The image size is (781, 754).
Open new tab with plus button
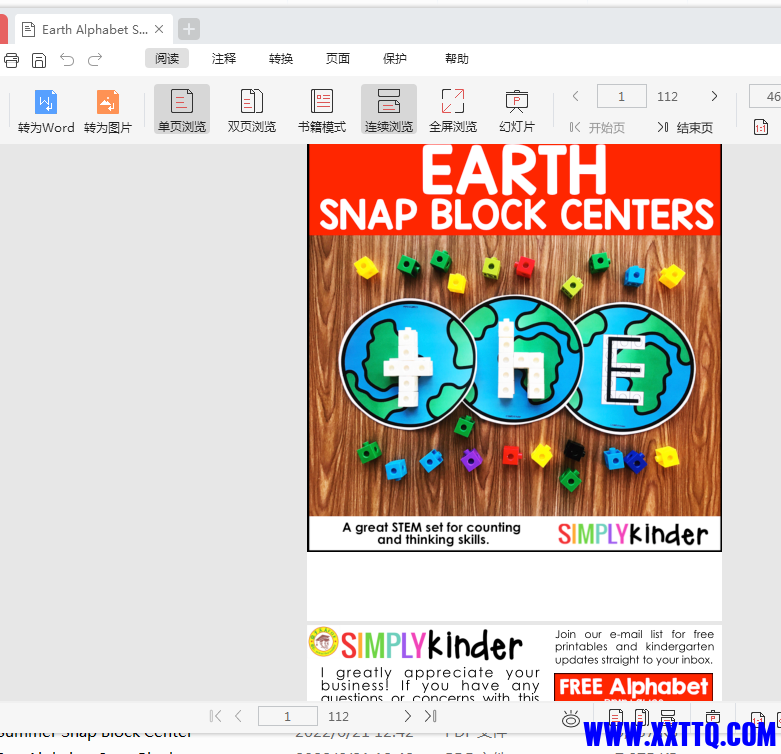[x=189, y=29]
